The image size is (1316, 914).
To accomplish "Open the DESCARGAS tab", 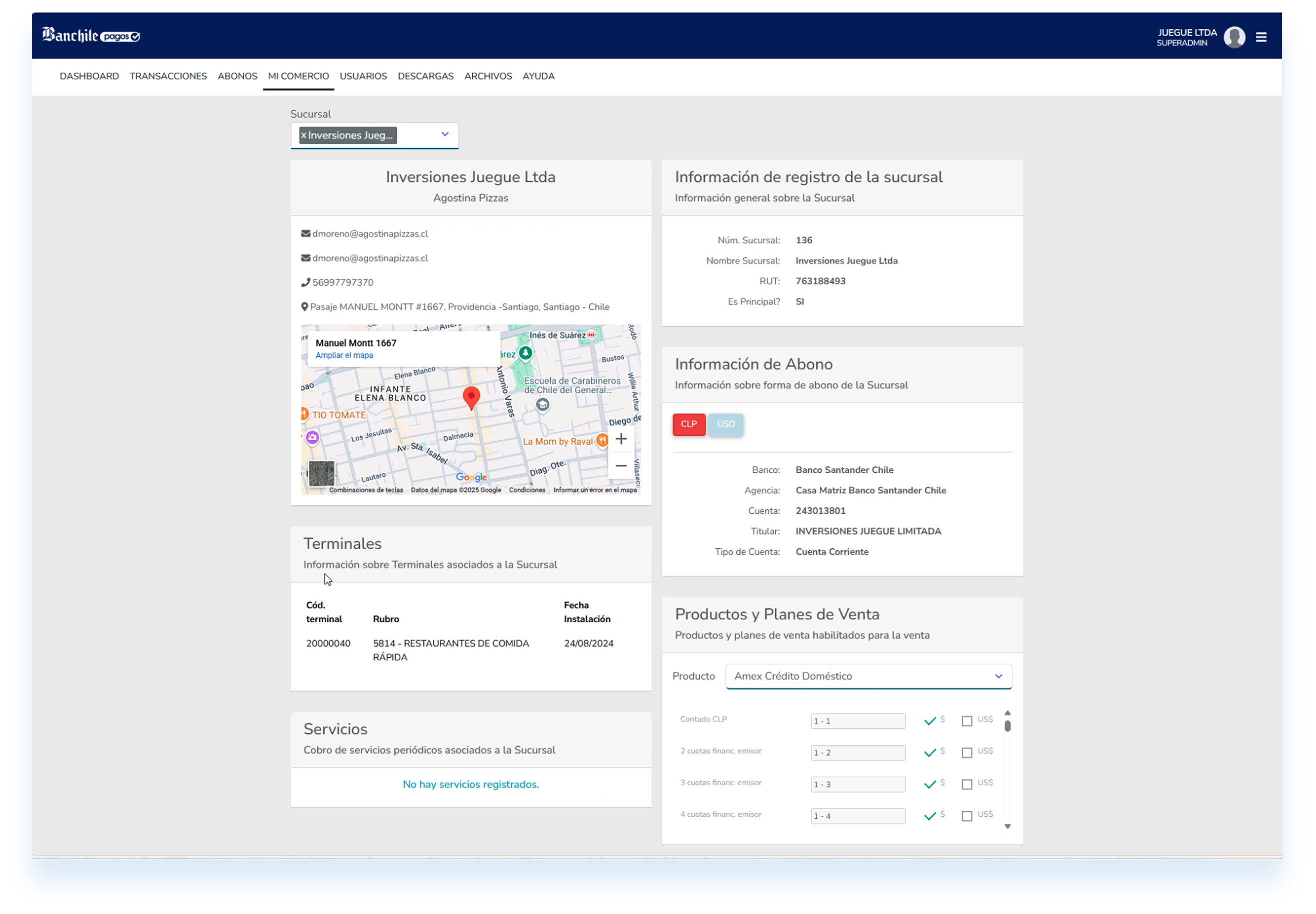I will (425, 76).
